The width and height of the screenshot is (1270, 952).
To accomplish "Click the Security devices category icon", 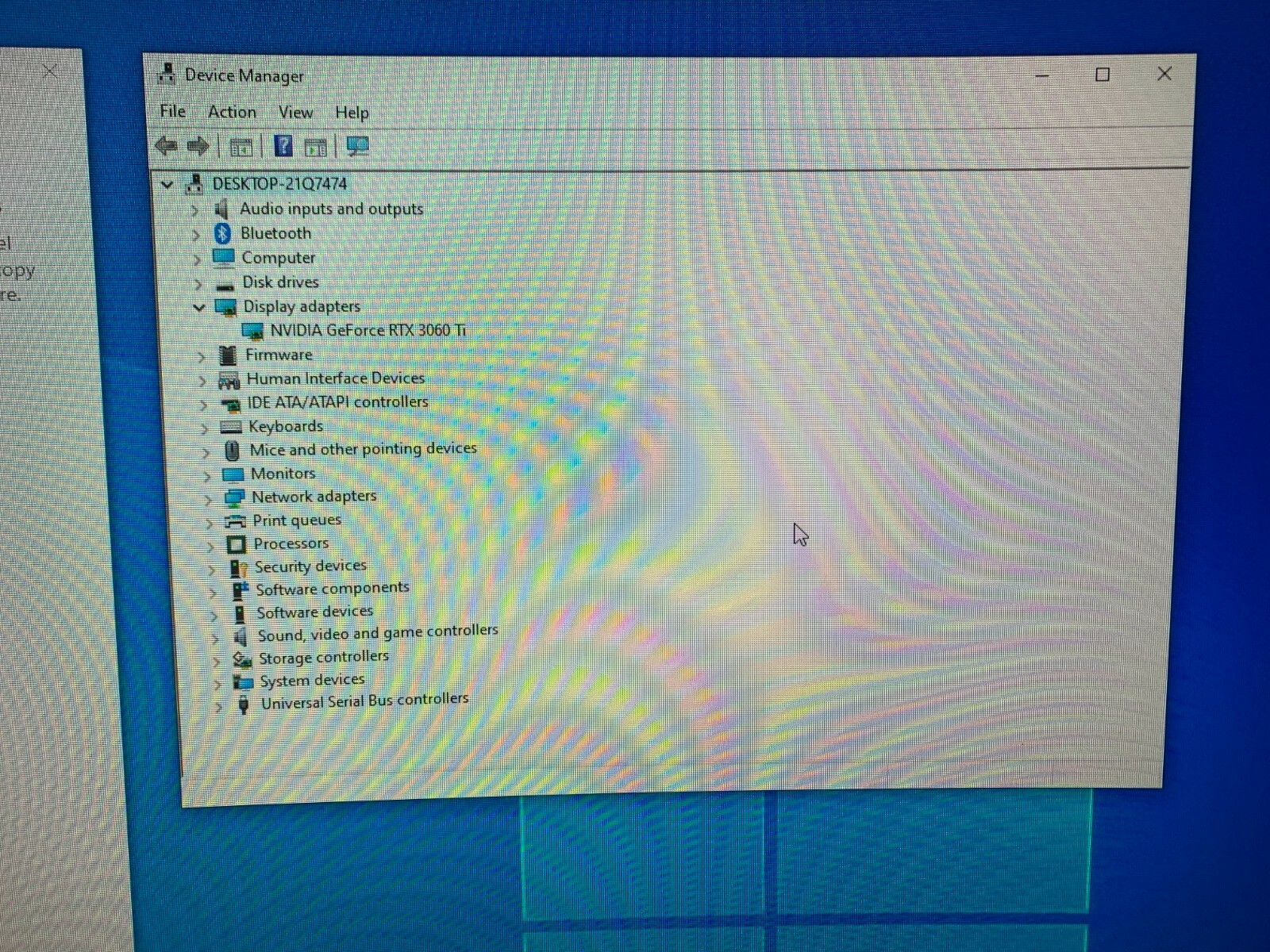I will tap(237, 568).
